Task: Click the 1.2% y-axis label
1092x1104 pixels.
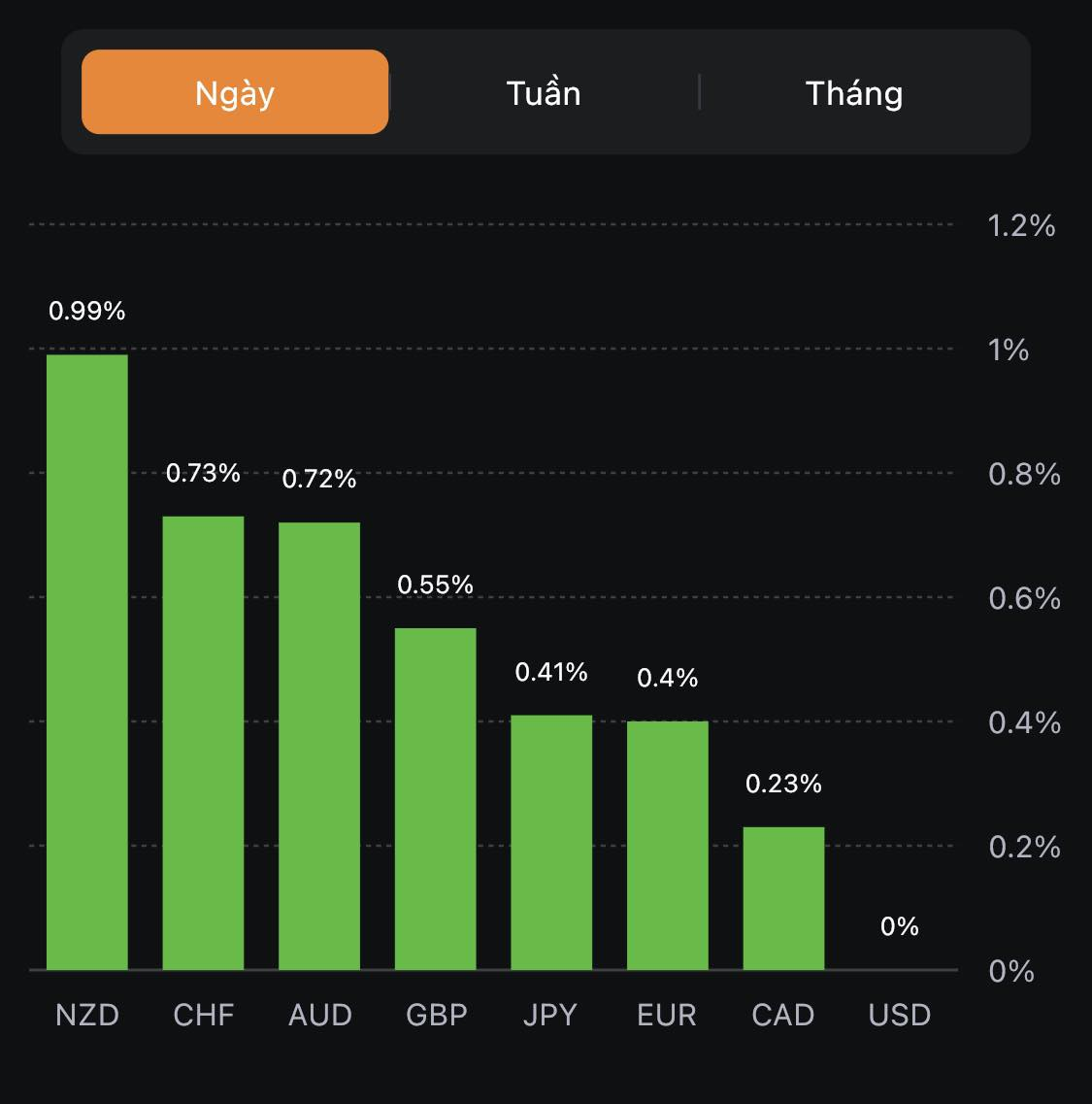Action: (x=1021, y=225)
